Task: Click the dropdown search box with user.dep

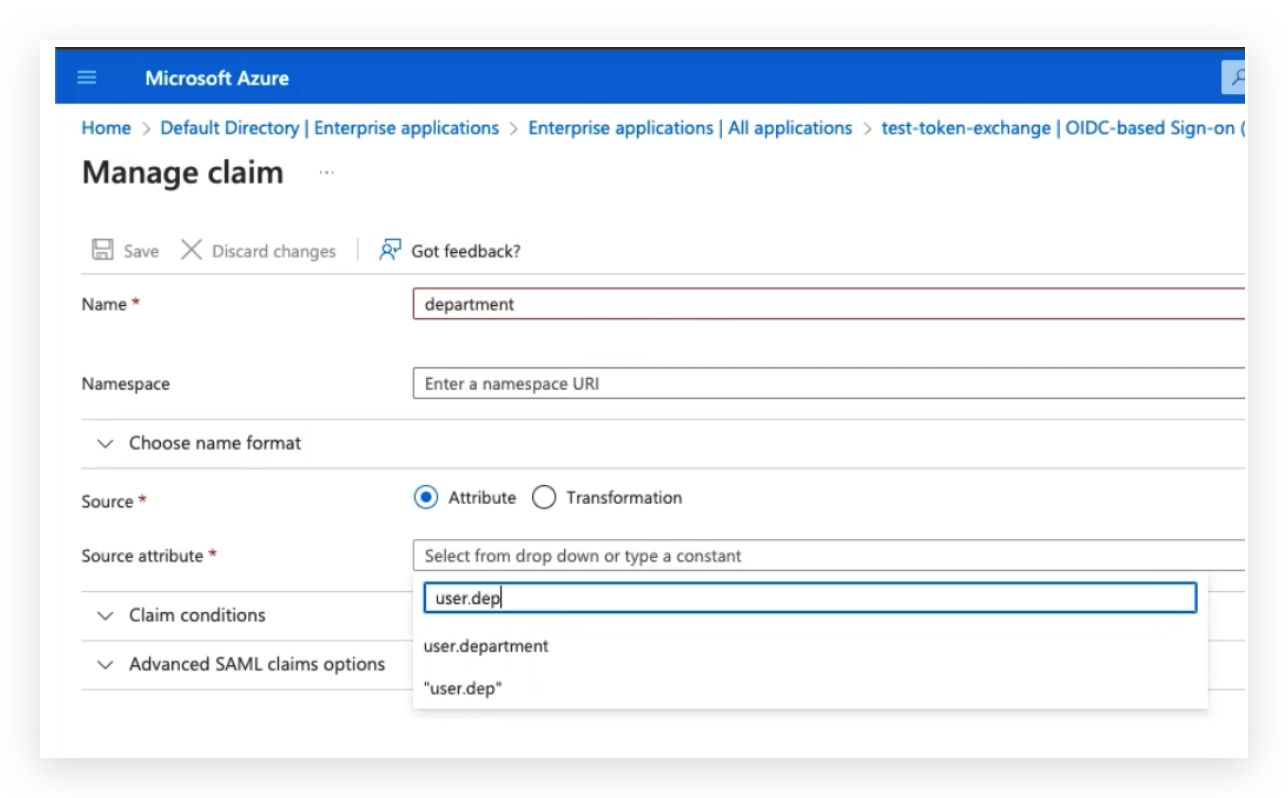Action: tap(810, 598)
